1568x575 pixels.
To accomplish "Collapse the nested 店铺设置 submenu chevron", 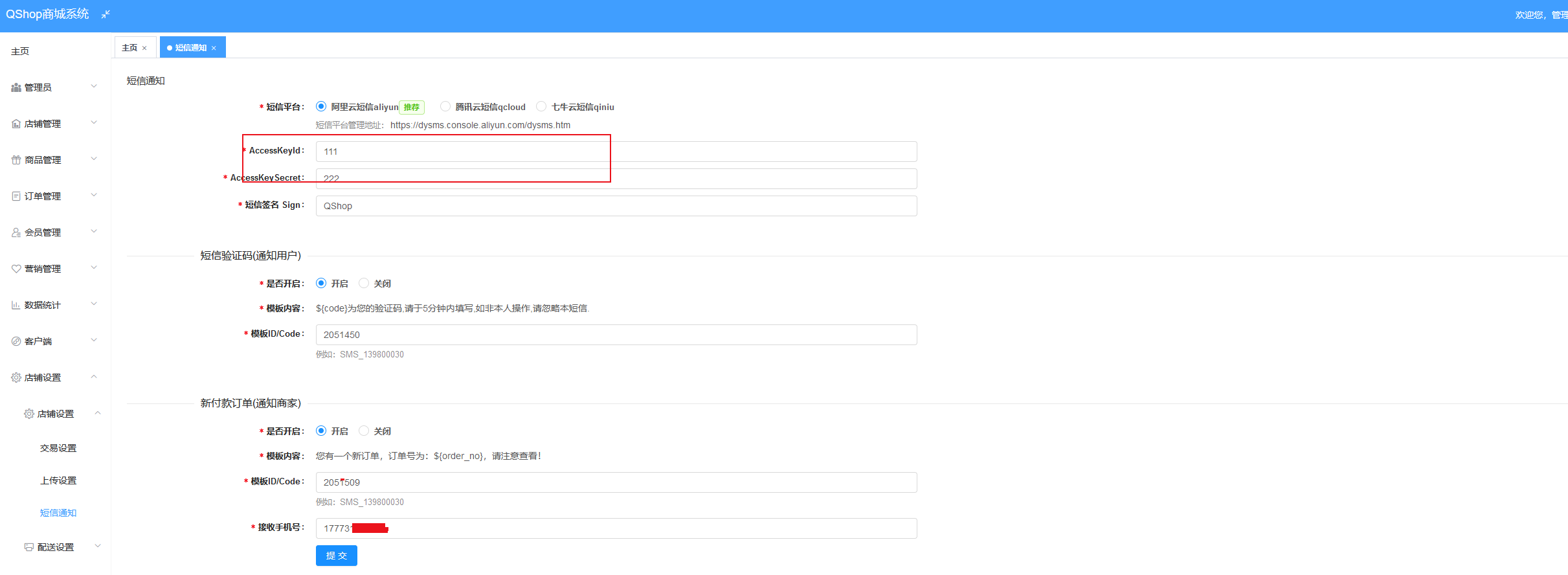I will (x=98, y=412).
